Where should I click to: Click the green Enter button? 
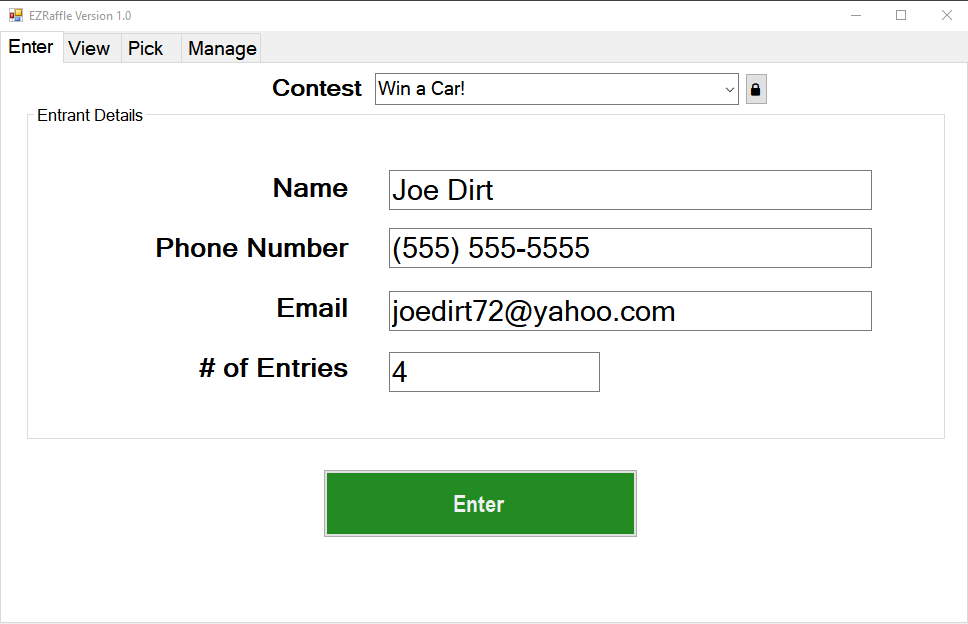[480, 504]
